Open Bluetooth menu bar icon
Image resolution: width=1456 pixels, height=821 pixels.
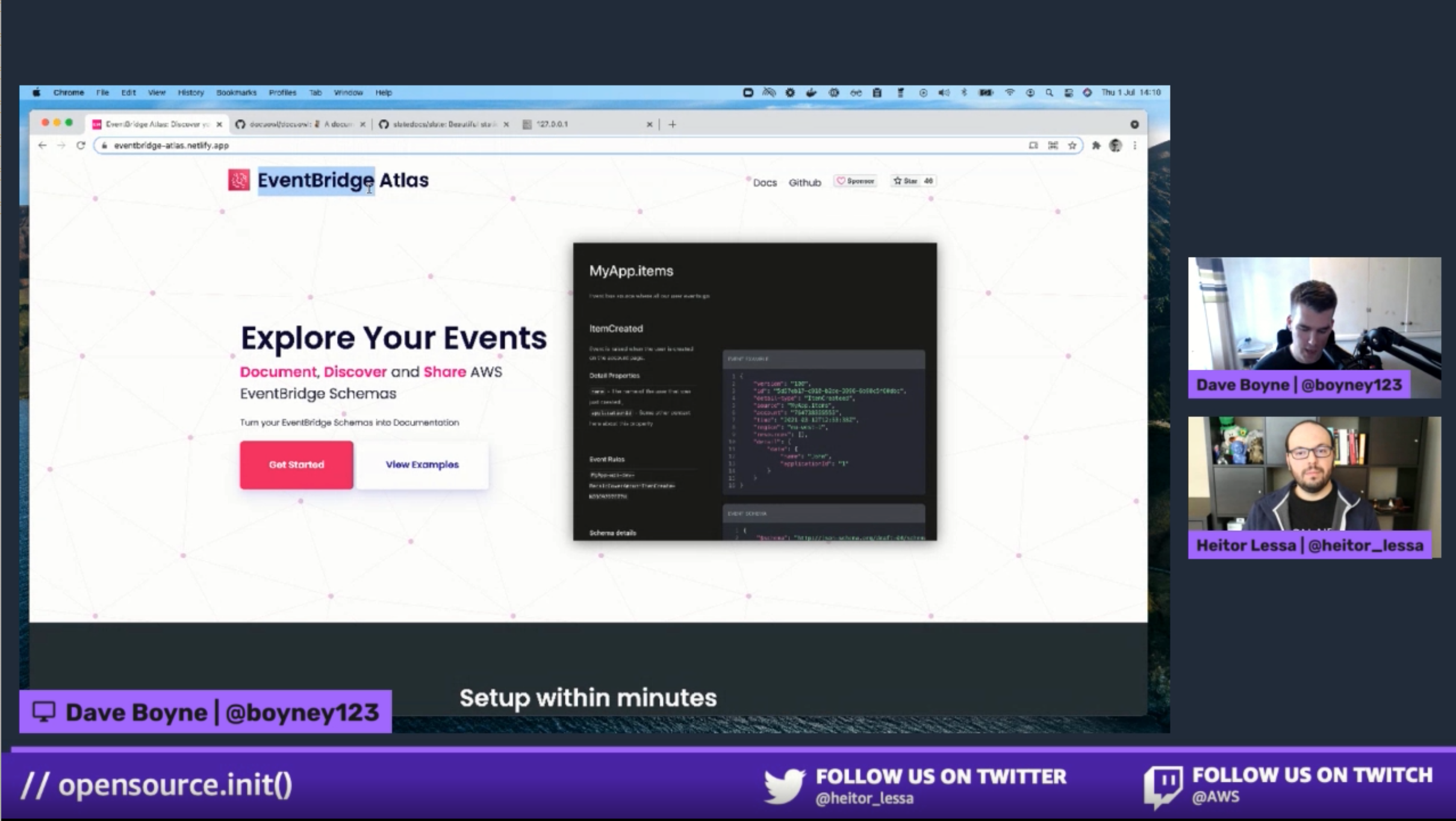click(x=964, y=93)
